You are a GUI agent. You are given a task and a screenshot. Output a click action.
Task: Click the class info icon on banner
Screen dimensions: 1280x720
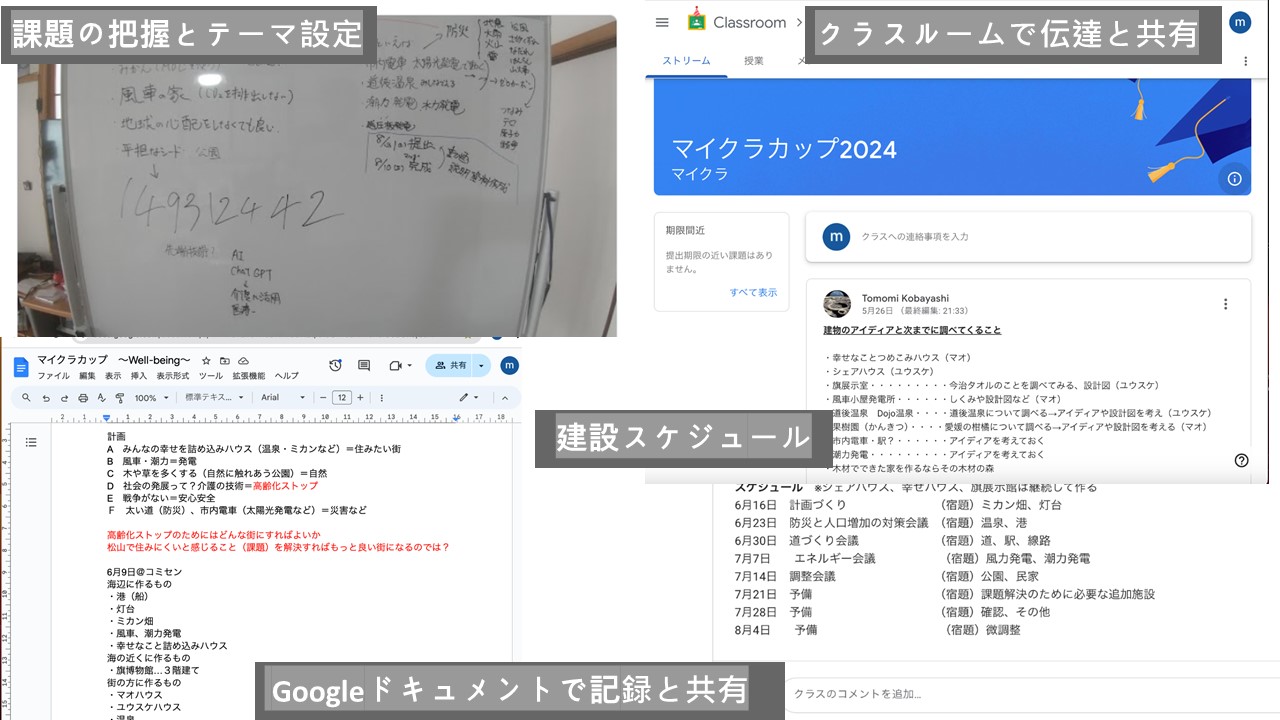1234,178
